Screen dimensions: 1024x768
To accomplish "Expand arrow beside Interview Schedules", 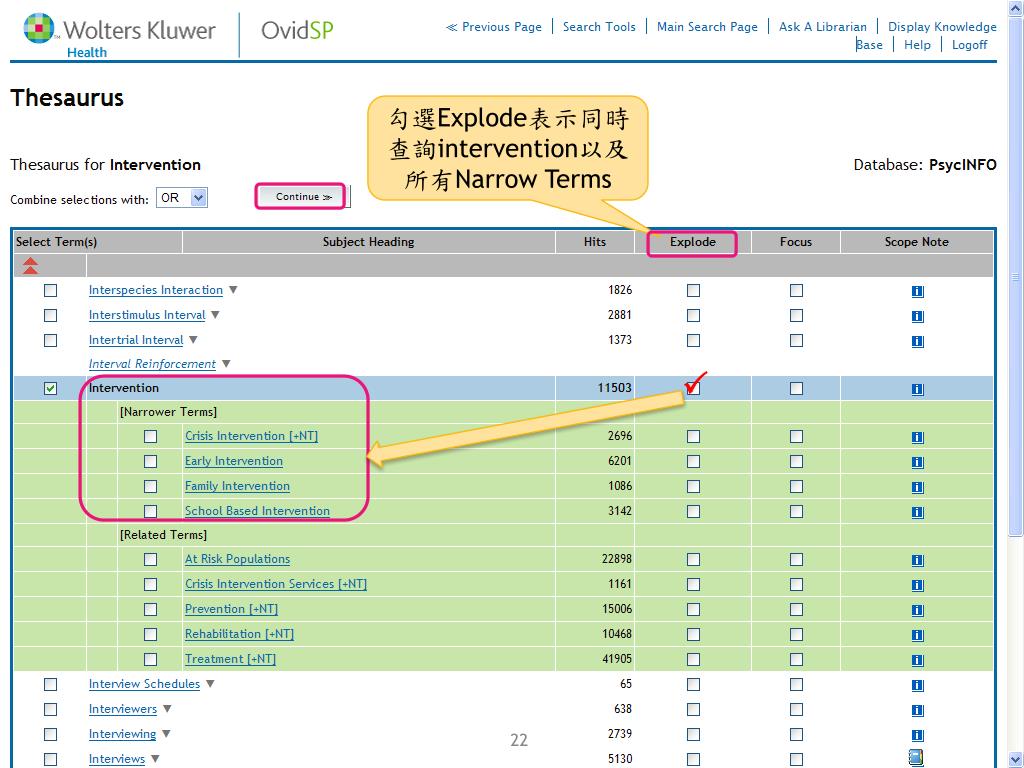I will coord(210,684).
